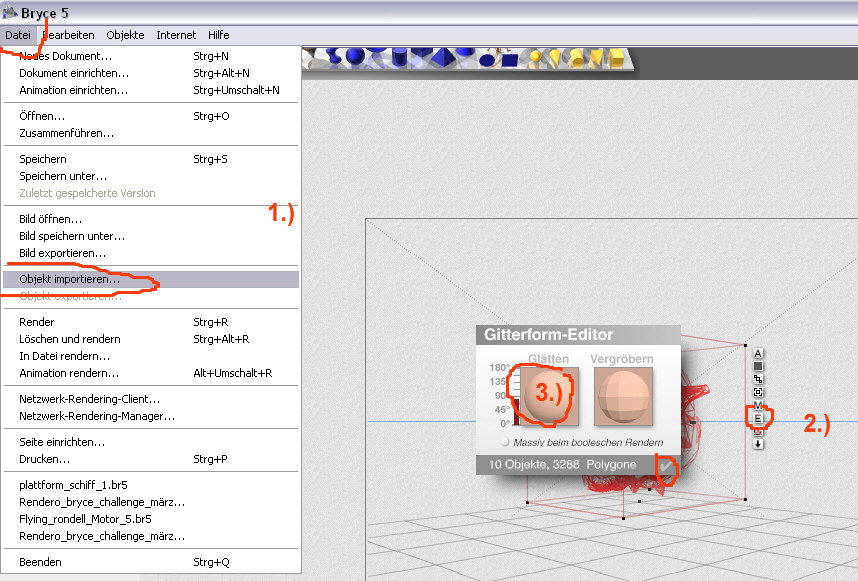Open object attributes with the A icon
Screen dimensions: 858x581
758,353
